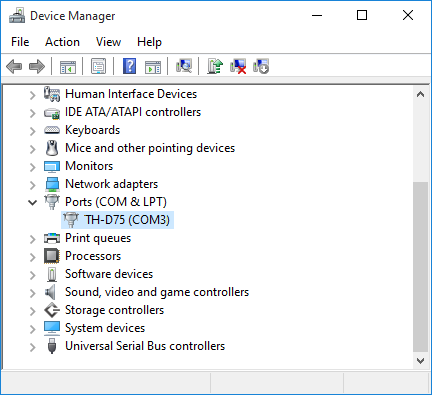Select the Ports (COM & LPT) label
The height and width of the screenshot is (395, 432).
coord(116,202)
